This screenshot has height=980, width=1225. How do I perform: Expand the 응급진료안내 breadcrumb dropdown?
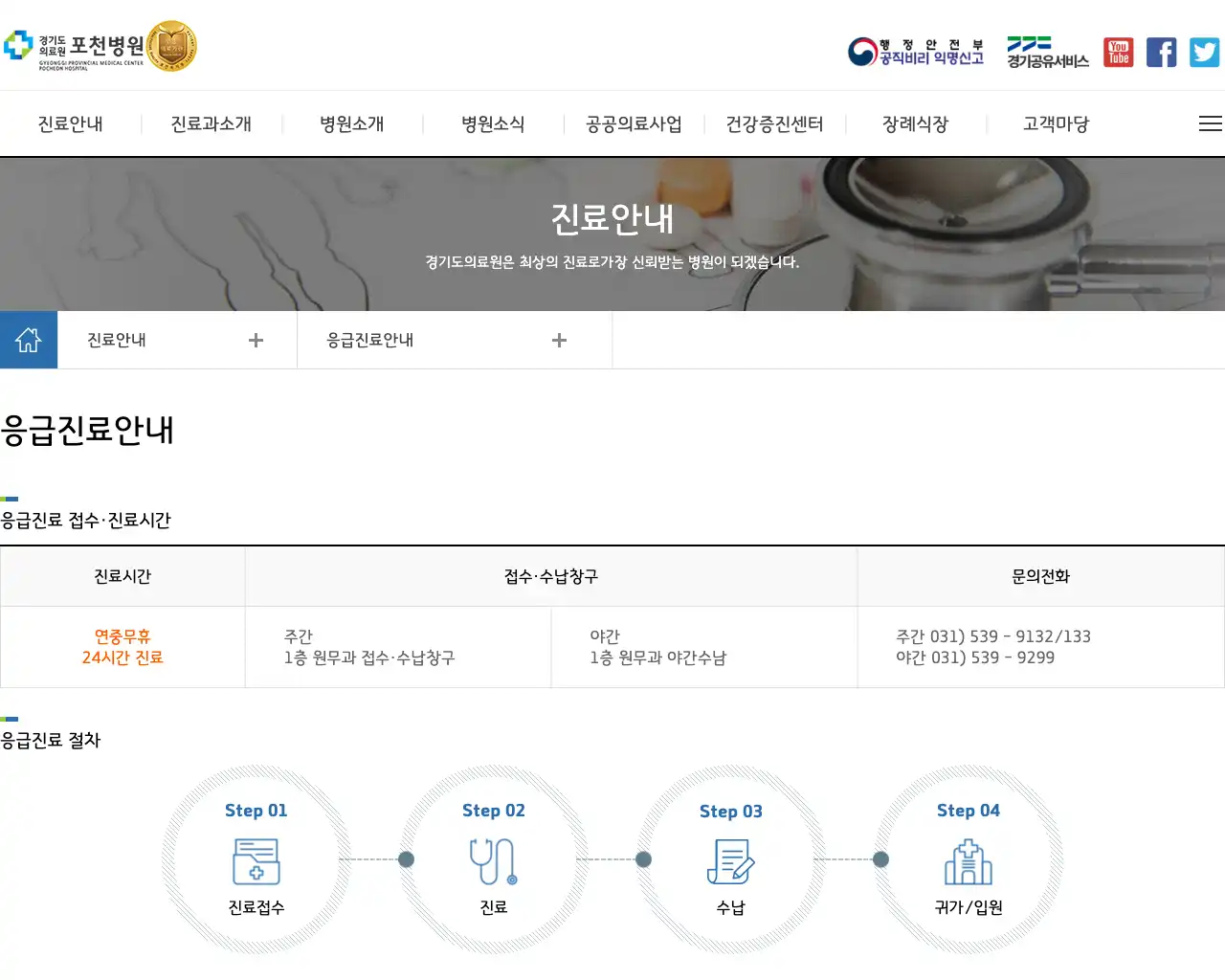pos(559,339)
